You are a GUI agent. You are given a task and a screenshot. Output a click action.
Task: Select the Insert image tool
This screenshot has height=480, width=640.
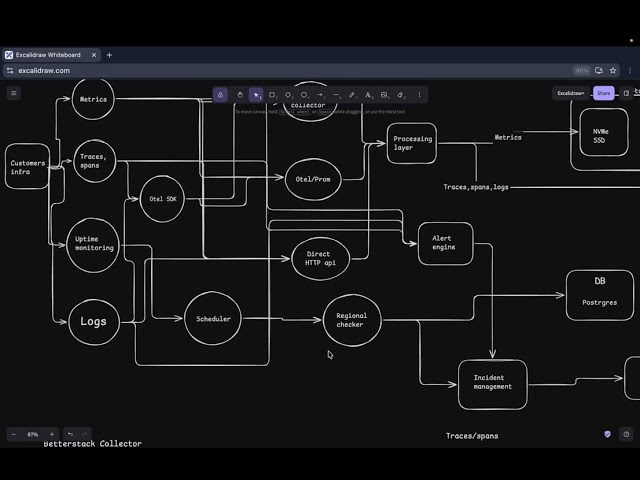(384, 95)
